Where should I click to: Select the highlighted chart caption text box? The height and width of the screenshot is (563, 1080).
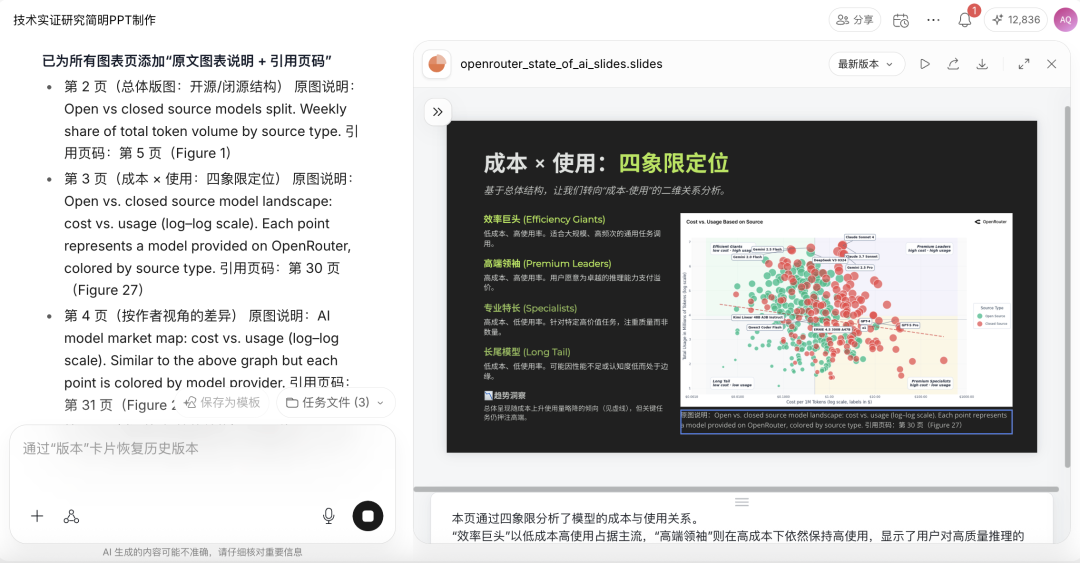coord(846,420)
